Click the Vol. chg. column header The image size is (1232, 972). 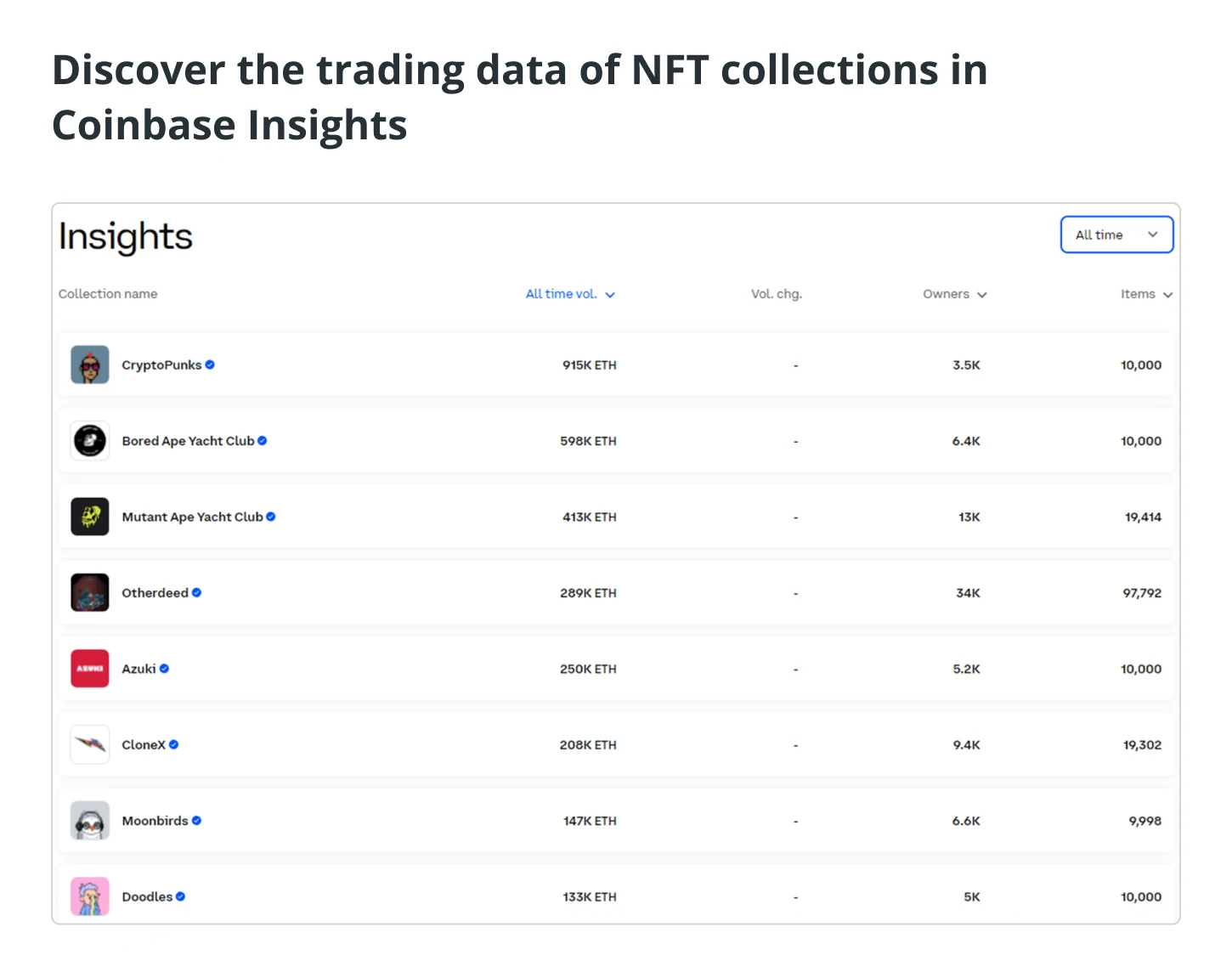pos(776,294)
